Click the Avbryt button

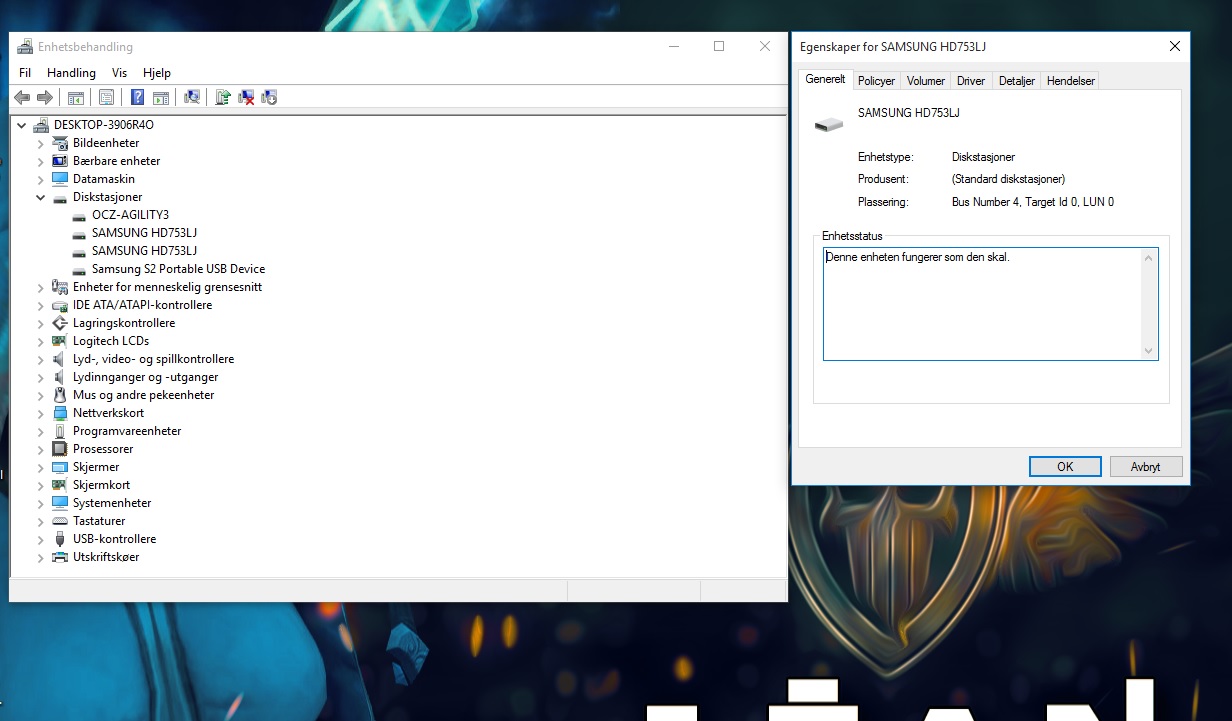(x=1146, y=466)
